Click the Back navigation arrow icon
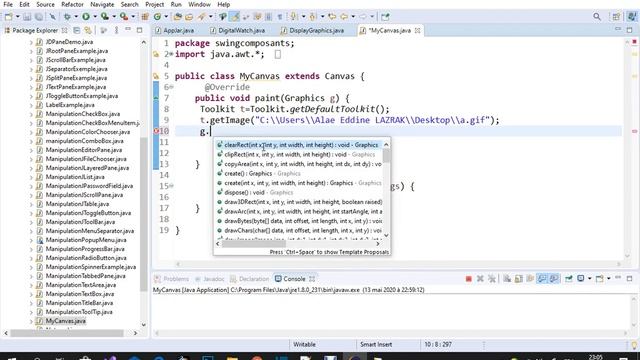This screenshot has height=360, width=640. pos(344,17)
